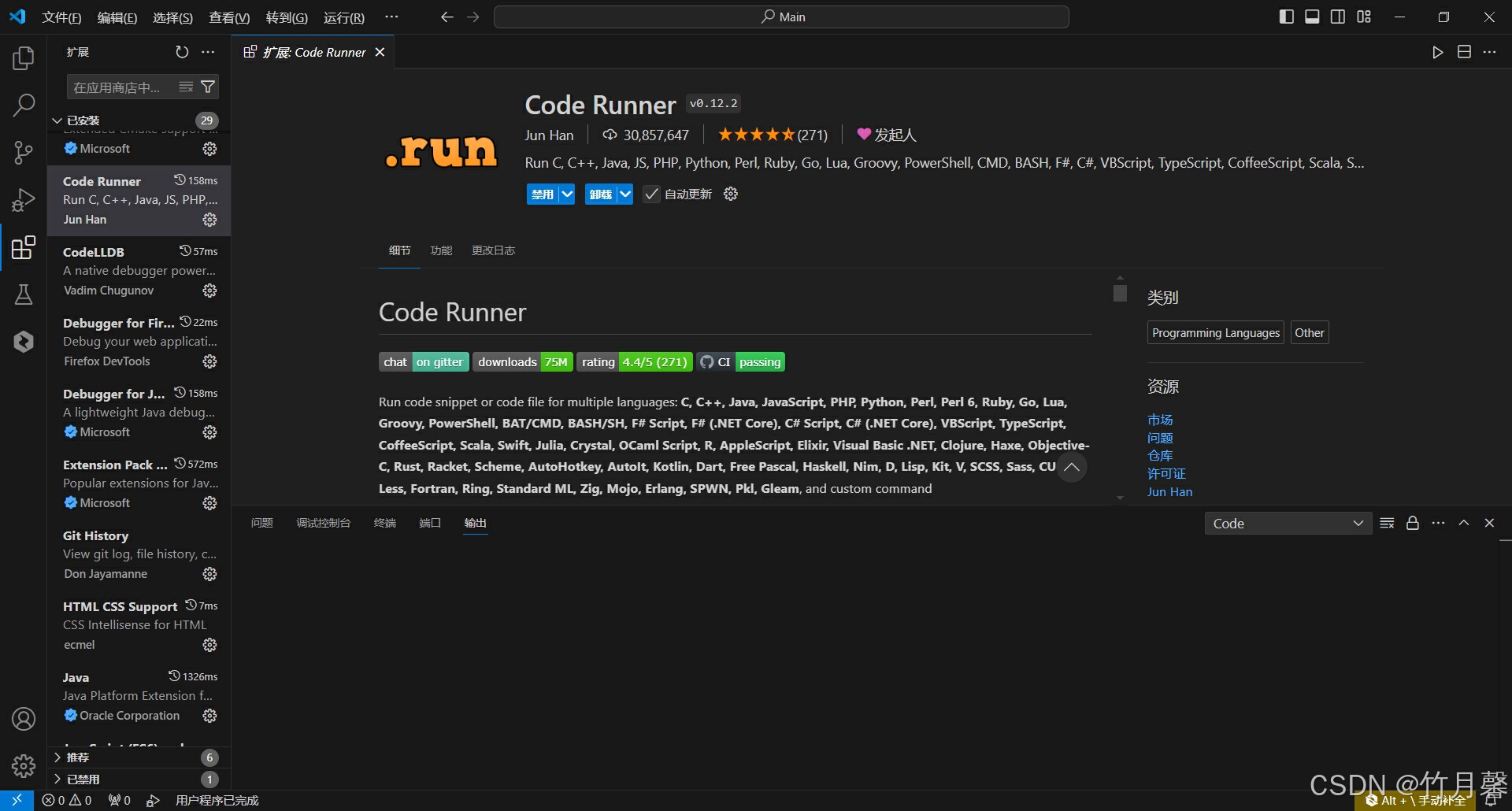
Task: Open remote window indicator in status bar
Action: [17, 800]
